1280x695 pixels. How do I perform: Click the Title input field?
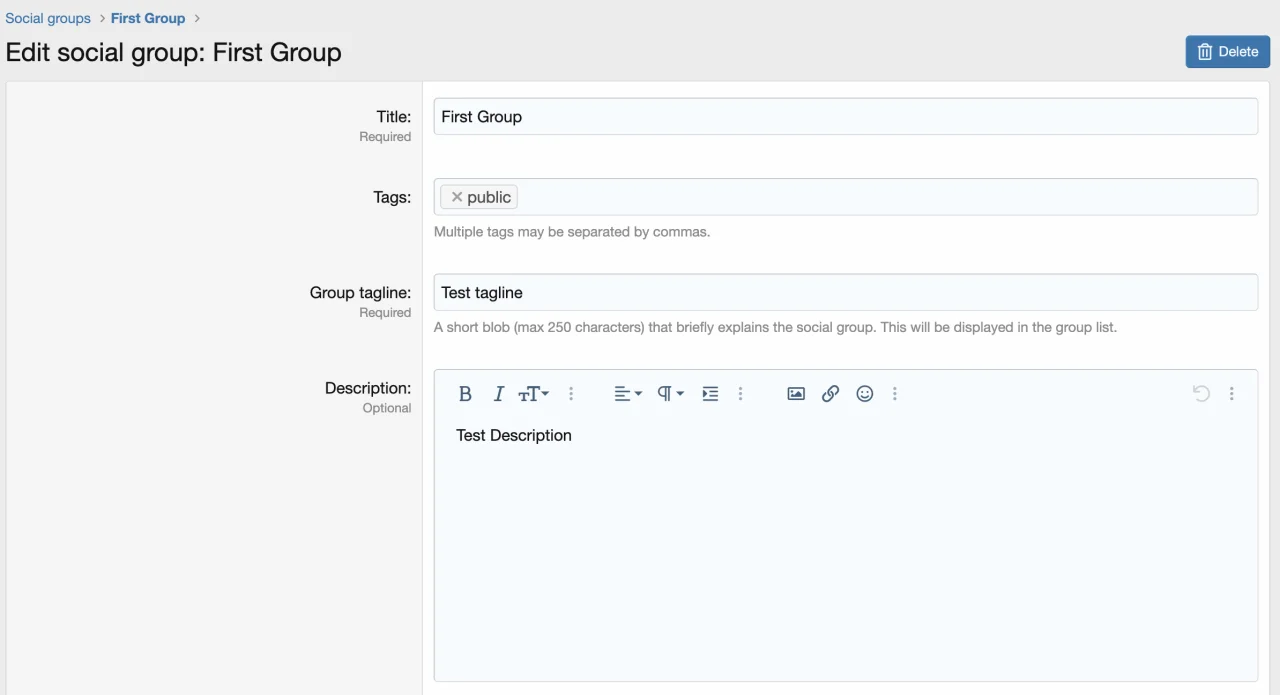point(845,117)
